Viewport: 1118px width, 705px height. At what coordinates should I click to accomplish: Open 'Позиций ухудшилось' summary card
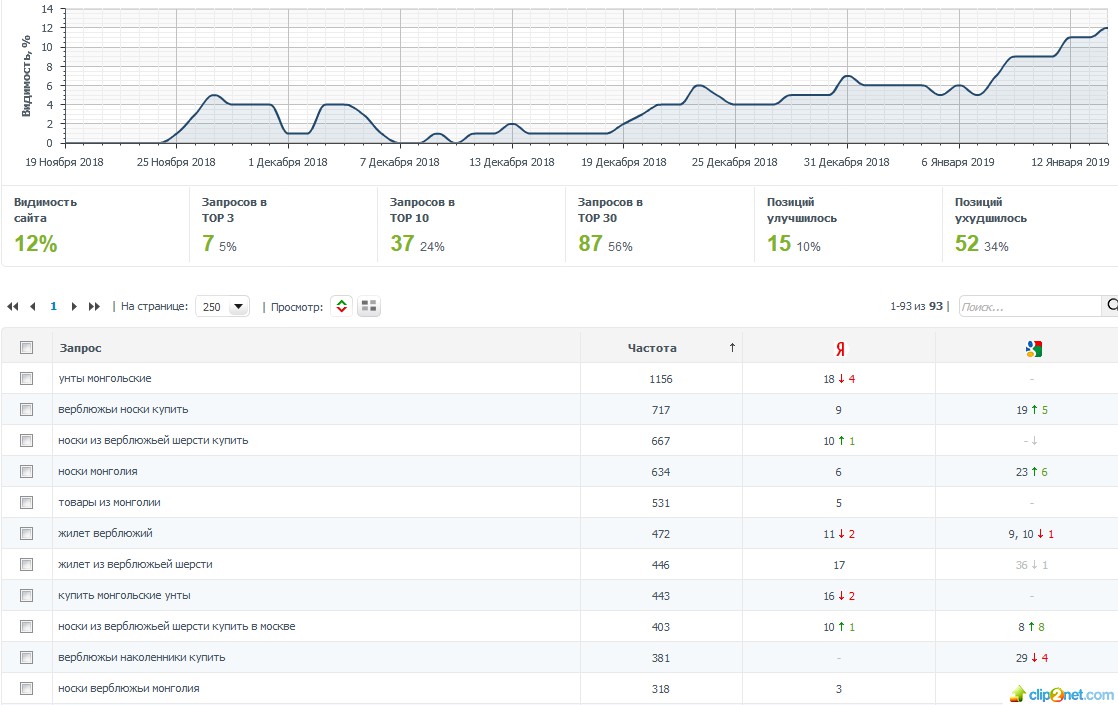click(x=1030, y=225)
